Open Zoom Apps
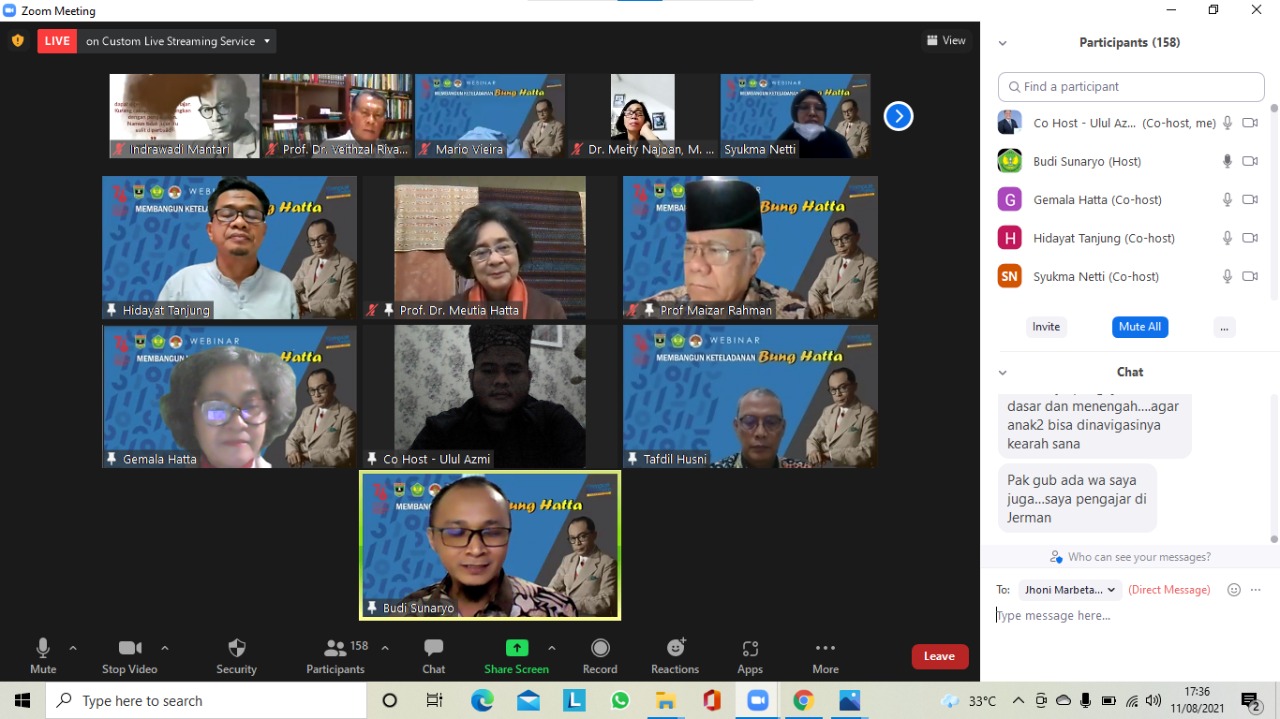1280x719 pixels. [x=749, y=655]
